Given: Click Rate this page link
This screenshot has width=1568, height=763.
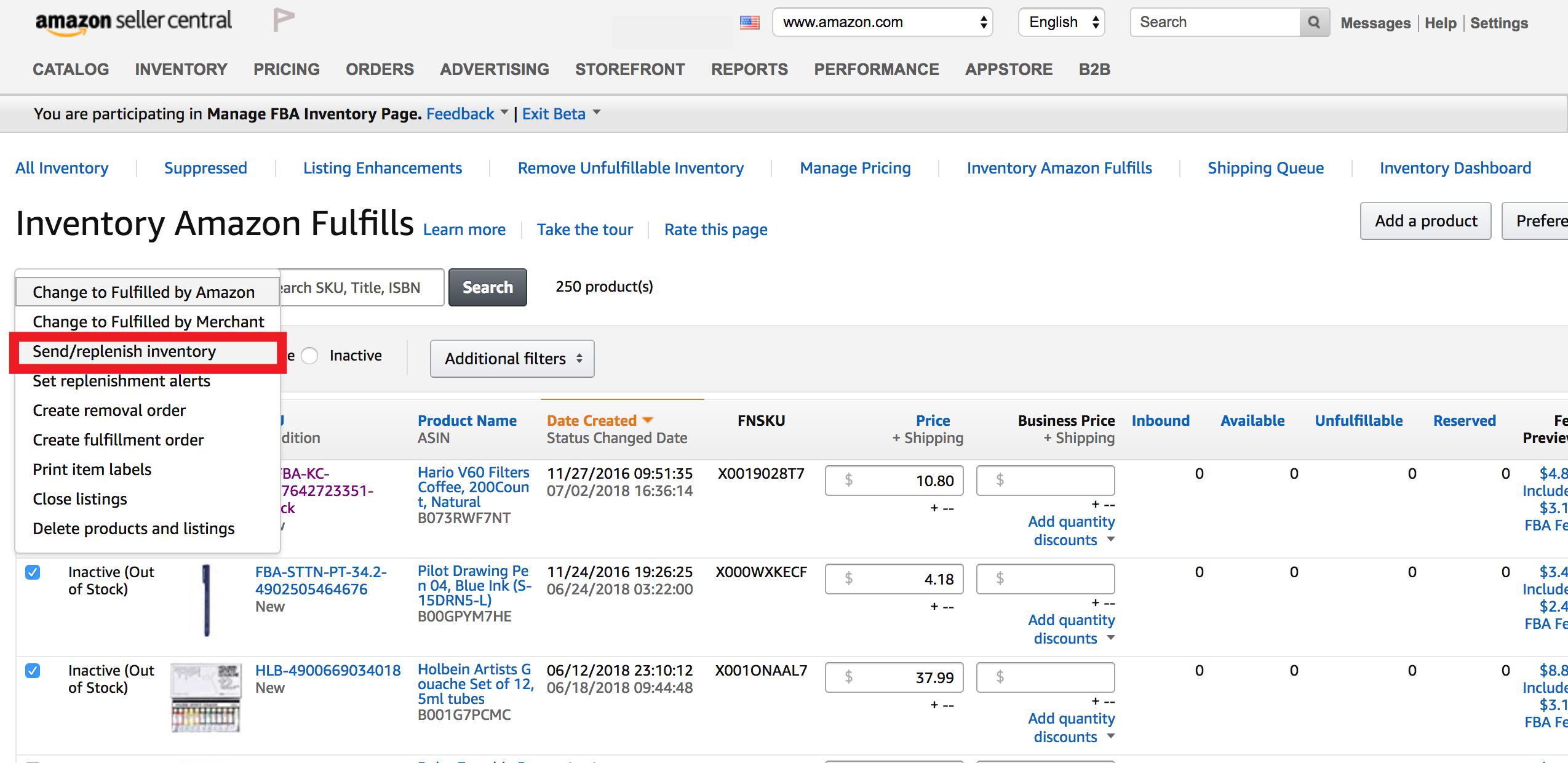Looking at the screenshot, I should click(715, 230).
